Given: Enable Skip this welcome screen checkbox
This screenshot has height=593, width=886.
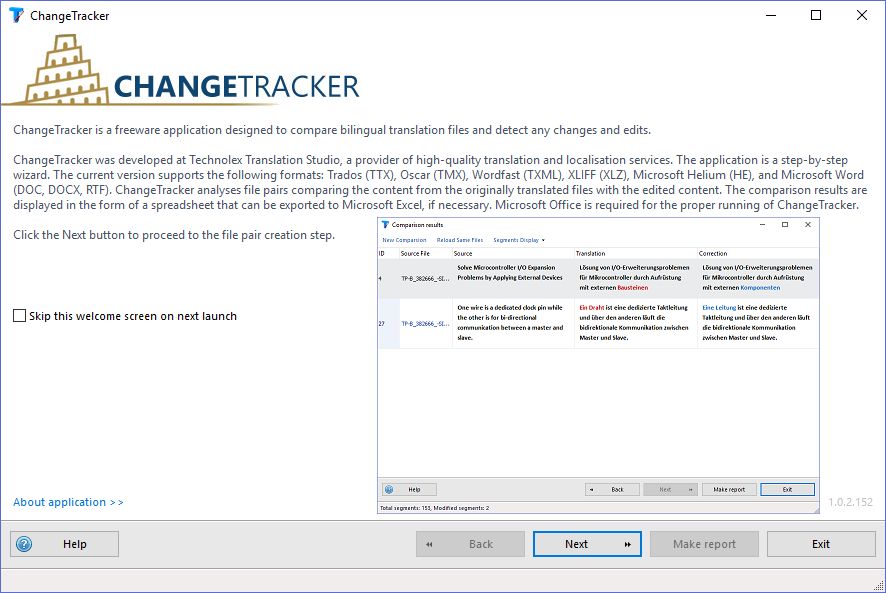Looking at the screenshot, I should [19, 315].
